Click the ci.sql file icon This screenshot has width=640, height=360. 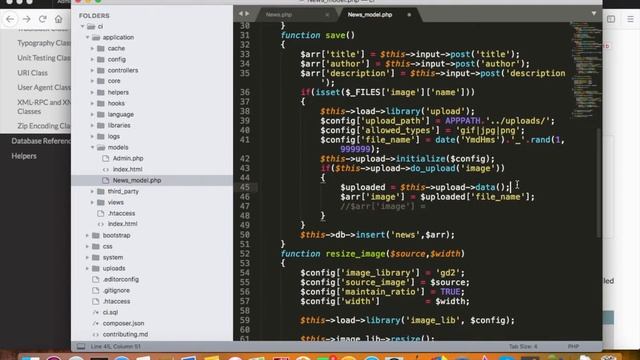96,312
